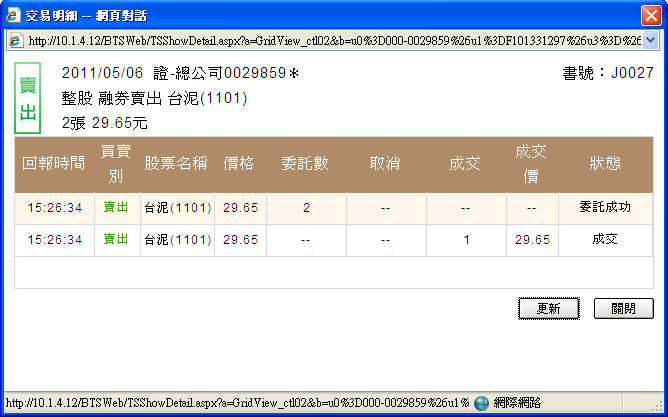Click the 關閉 close button
This screenshot has height=417, width=668.
pos(623,308)
